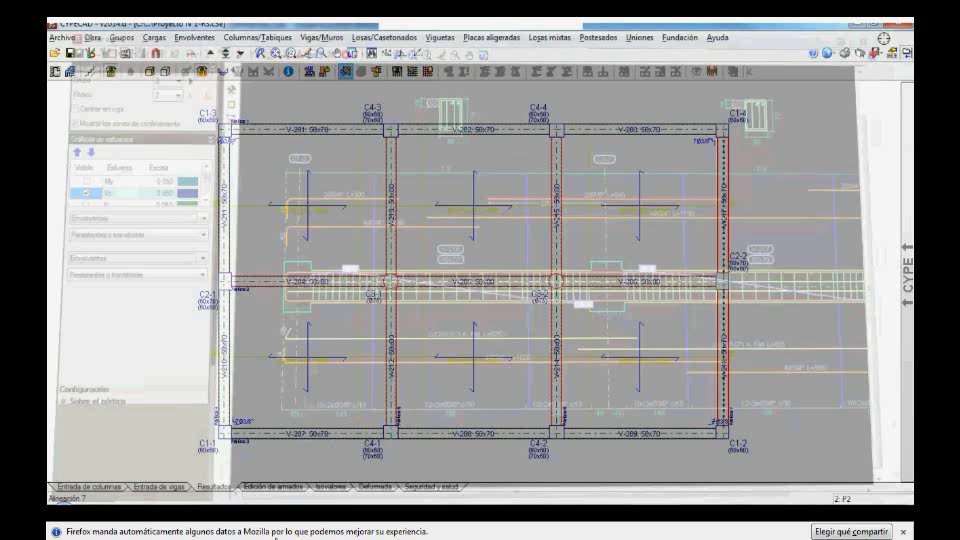Click the 'Escala' column header
The width and height of the screenshot is (960, 540).
159,168
